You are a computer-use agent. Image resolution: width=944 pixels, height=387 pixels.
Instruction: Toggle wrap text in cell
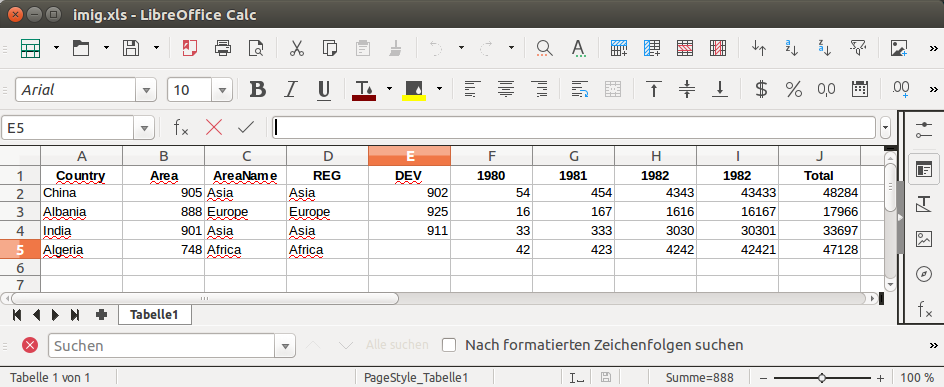point(580,90)
